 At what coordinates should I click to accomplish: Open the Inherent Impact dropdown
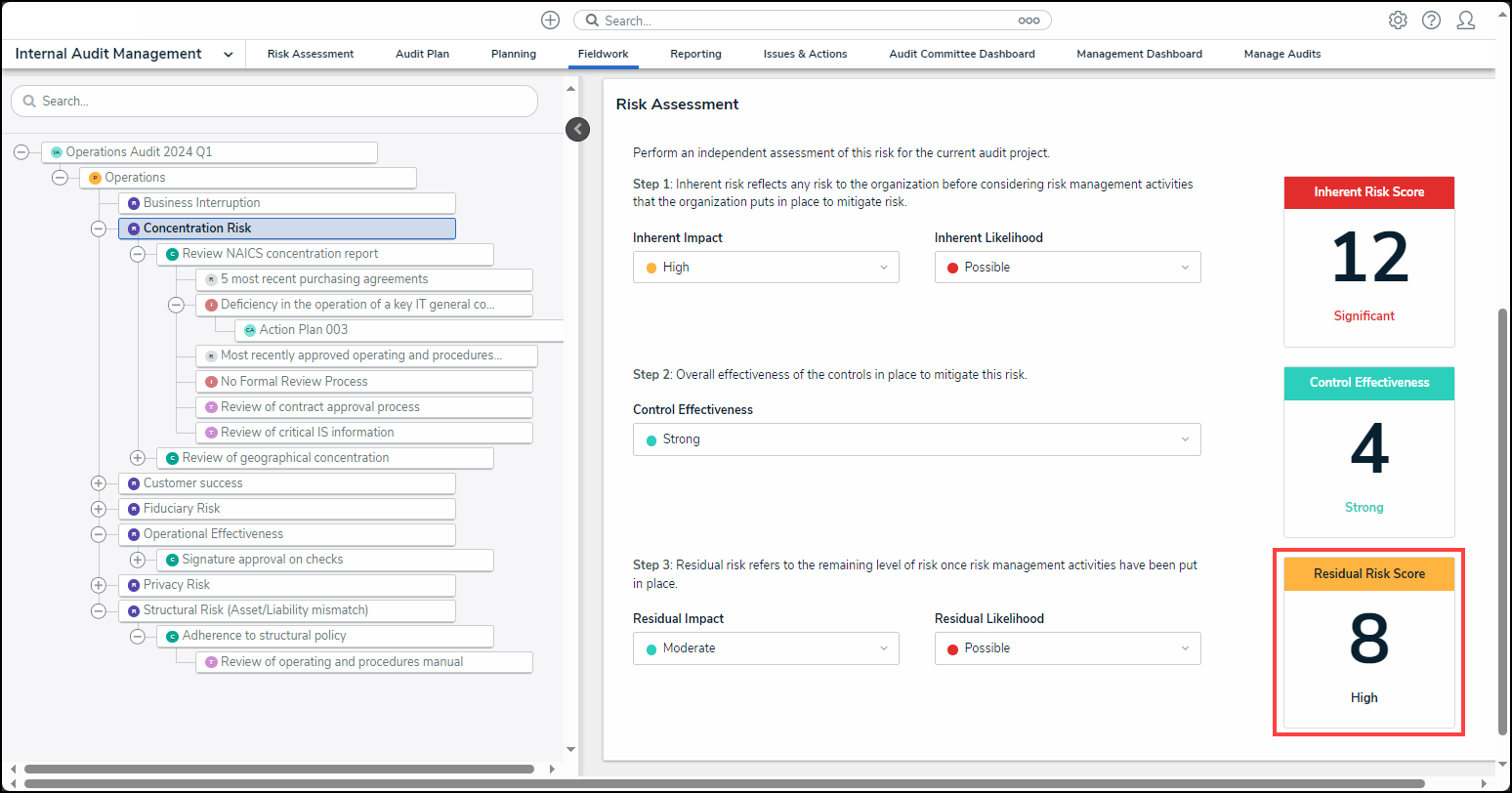coord(766,268)
